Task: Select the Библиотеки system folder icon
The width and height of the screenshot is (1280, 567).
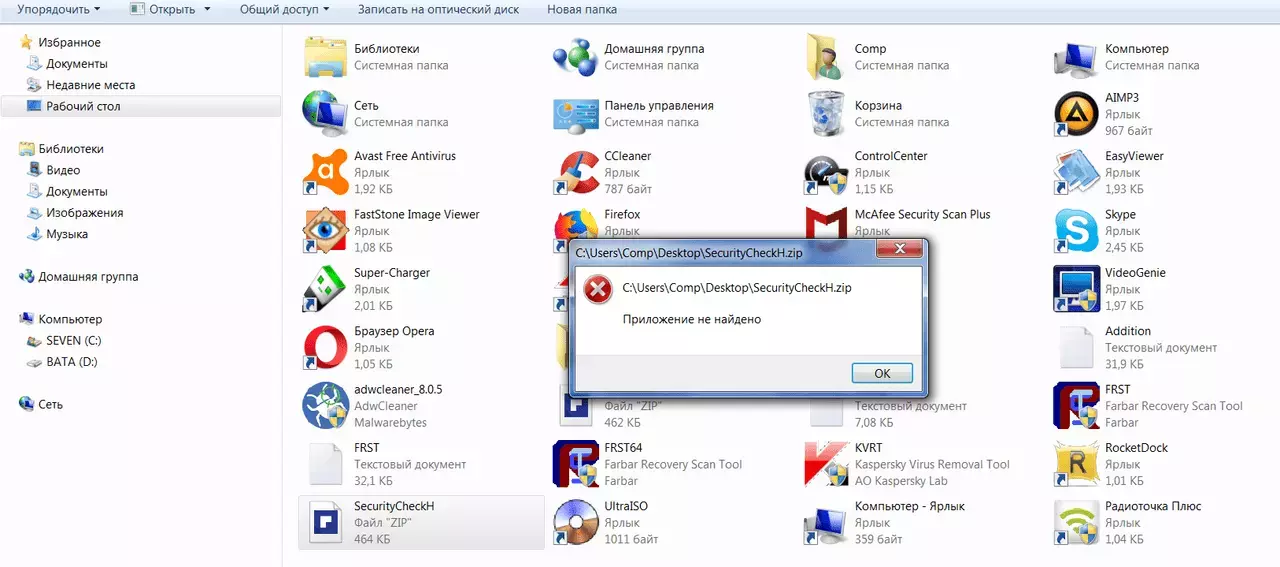Action: (x=325, y=57)
